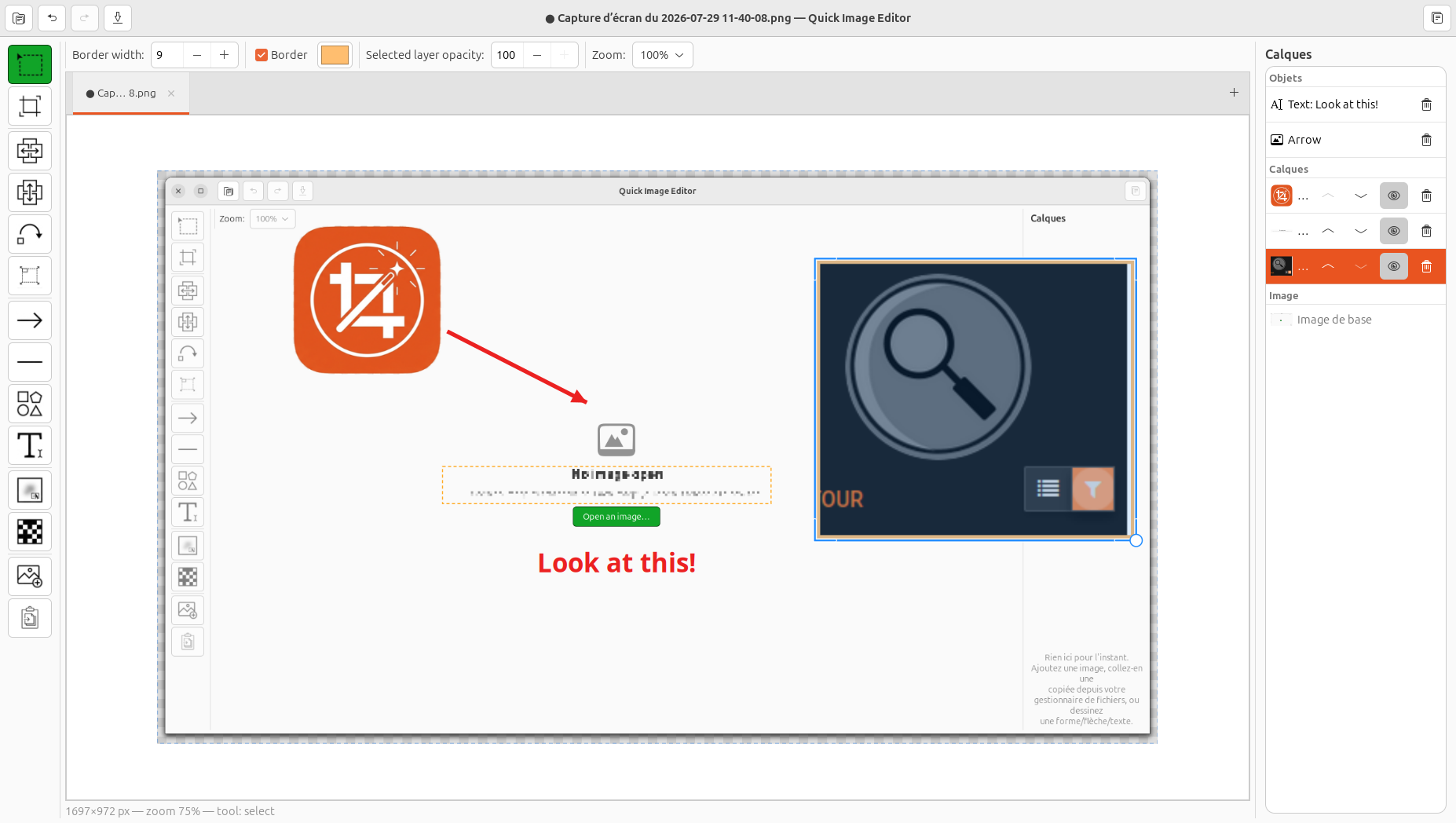Delete the 'Text: Look at this!' object

1427,104
